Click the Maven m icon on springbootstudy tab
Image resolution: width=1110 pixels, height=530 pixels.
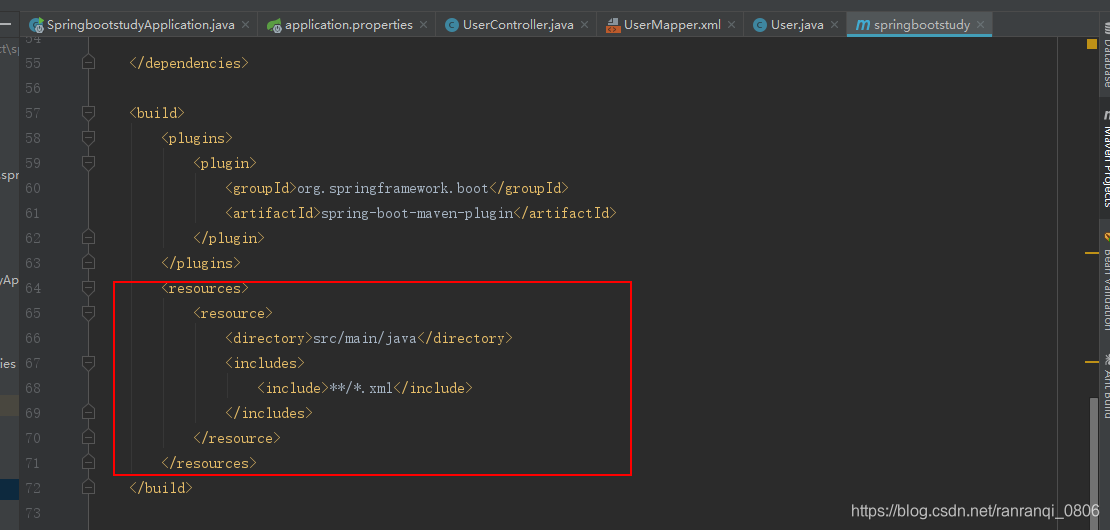863,25
